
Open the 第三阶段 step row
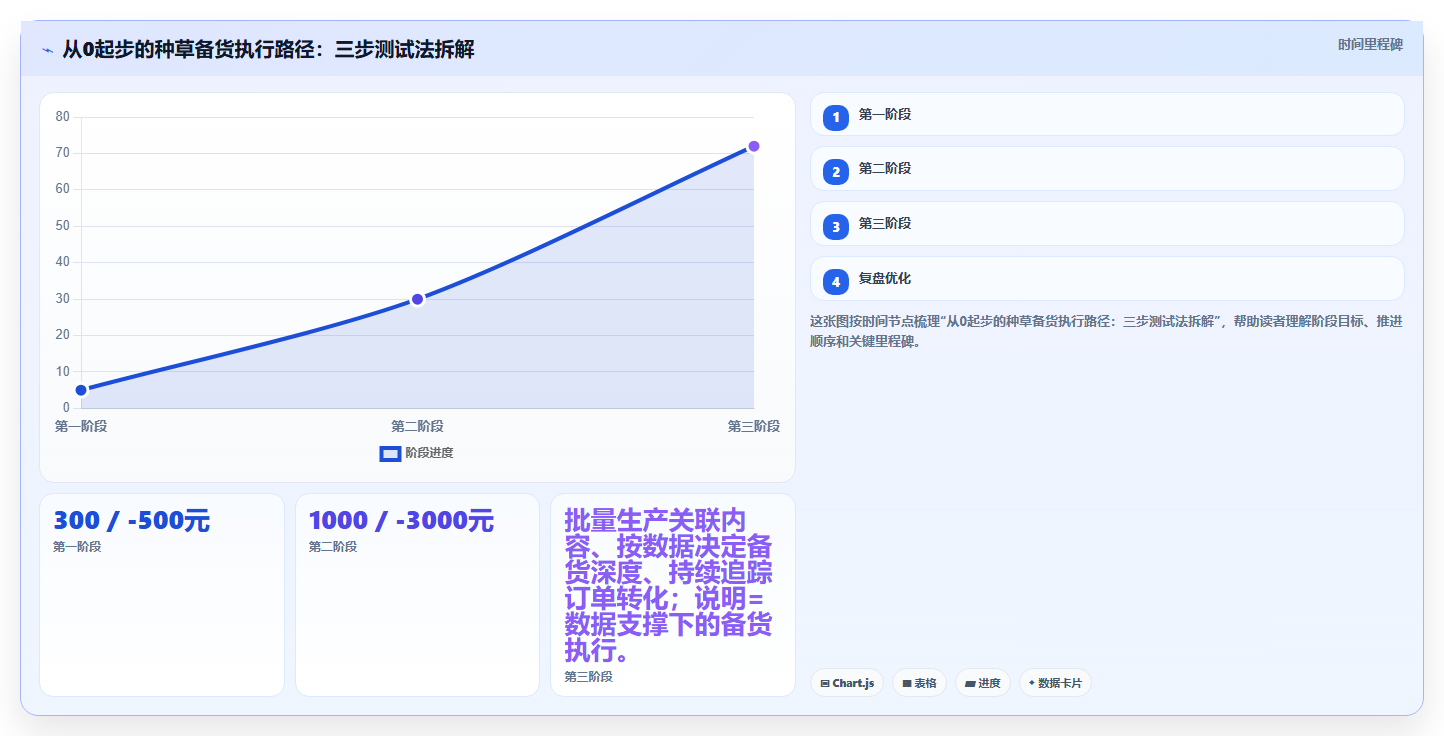coord(1107,223)
